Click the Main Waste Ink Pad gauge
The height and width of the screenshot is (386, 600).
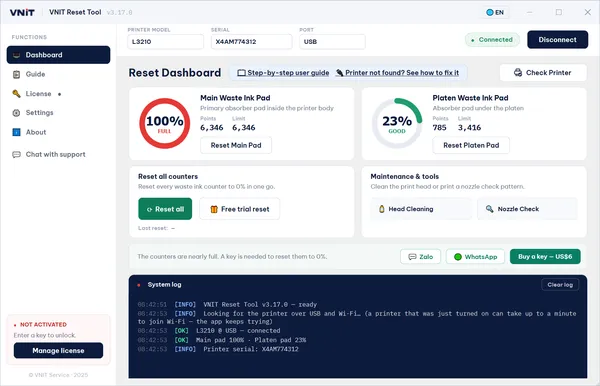click(165, 123)
